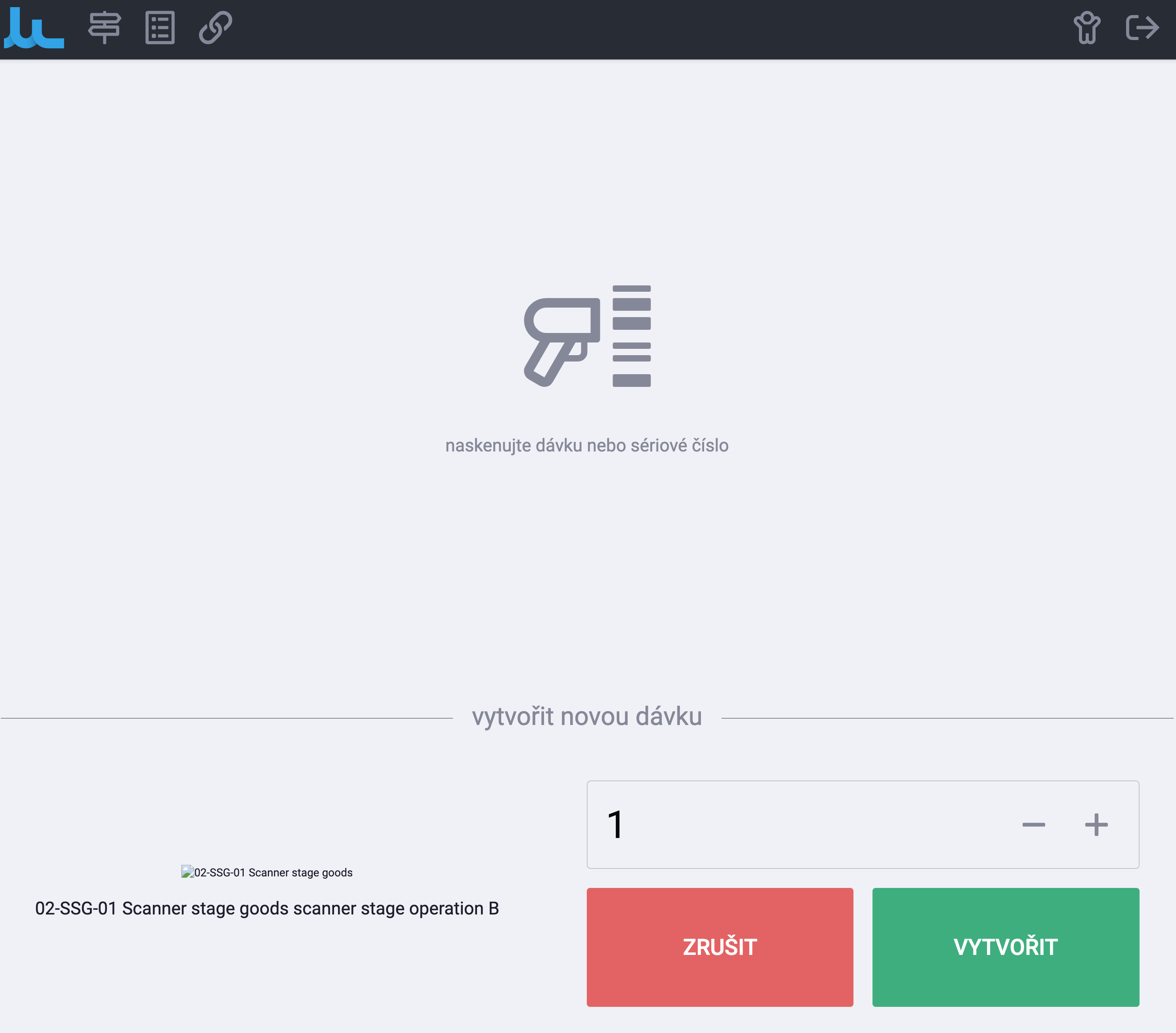Viewport: 1176px width, 1033px height.
Task: Select the '02-SSG-01 scanner stage operation B' label
Action: click(x=267, y=908)
